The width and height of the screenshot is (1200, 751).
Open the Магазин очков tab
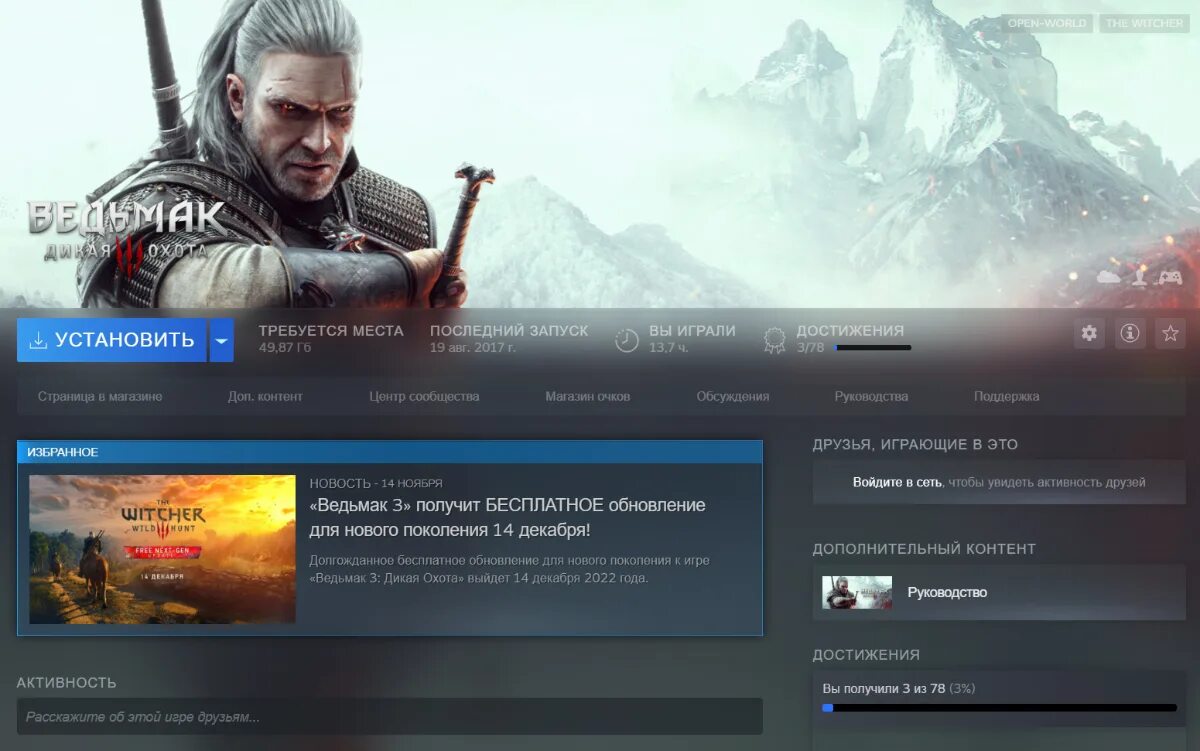coord(588,396)
